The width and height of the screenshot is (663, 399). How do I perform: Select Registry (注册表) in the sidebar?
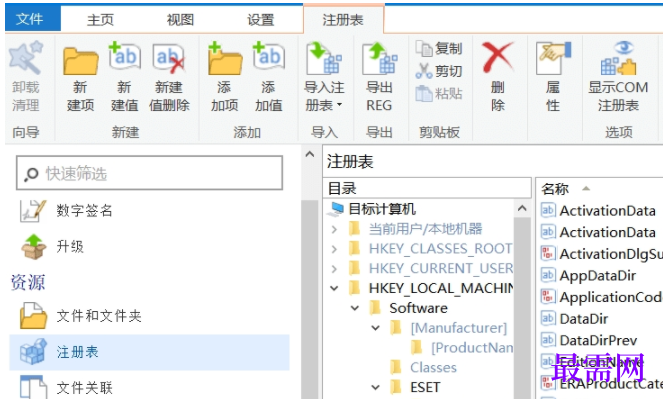(149, 352)
